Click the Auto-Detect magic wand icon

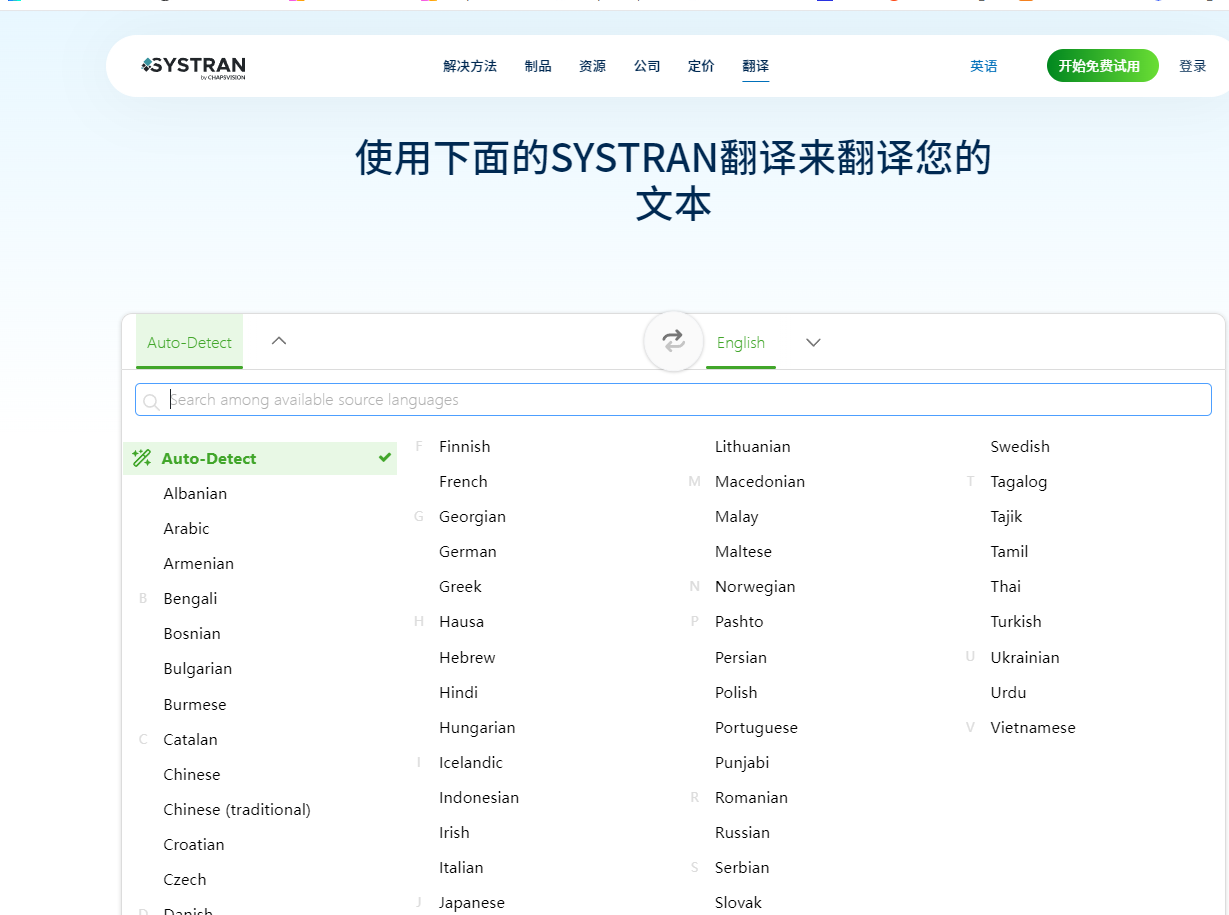tap(142, 458)
